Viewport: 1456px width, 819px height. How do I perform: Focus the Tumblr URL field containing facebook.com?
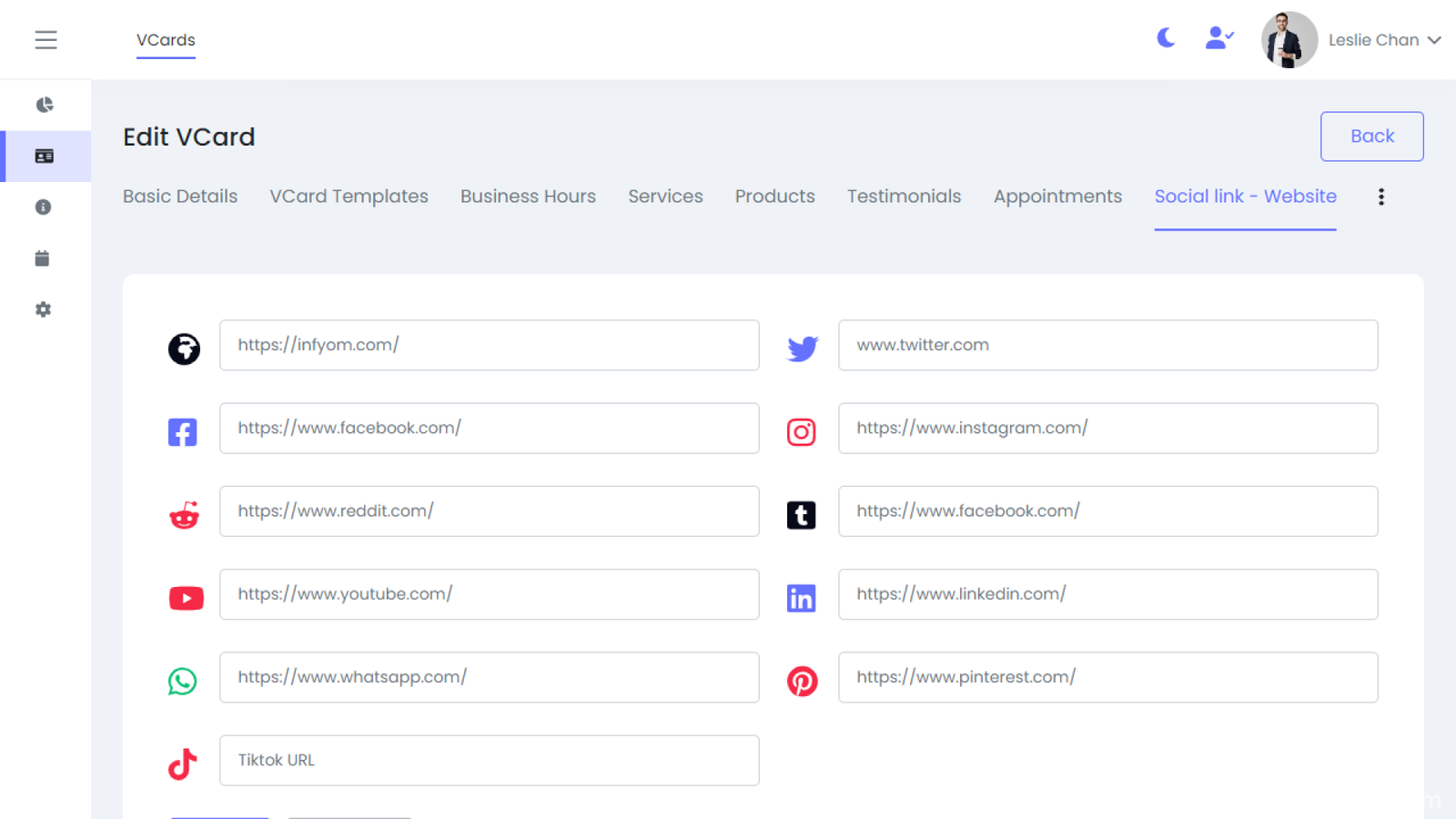click(1108, 511)
